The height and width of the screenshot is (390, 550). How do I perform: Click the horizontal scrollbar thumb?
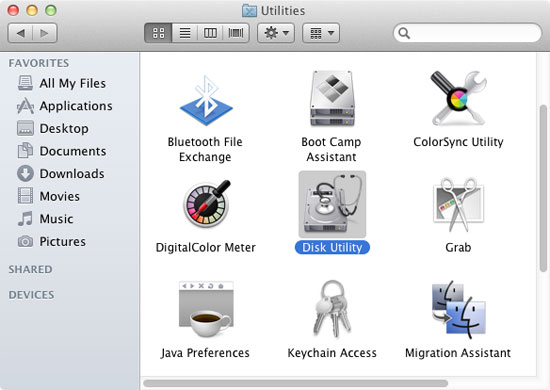point(296,383)
